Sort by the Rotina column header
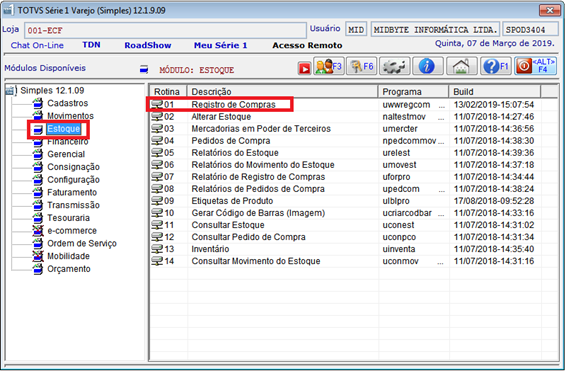 tap(168, 92)
